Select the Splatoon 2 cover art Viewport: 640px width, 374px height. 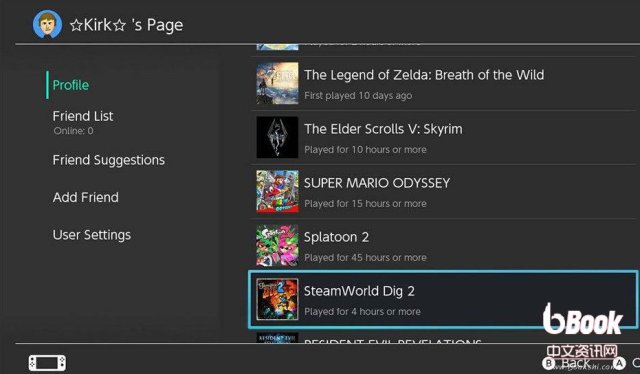(x=277, y=245)
